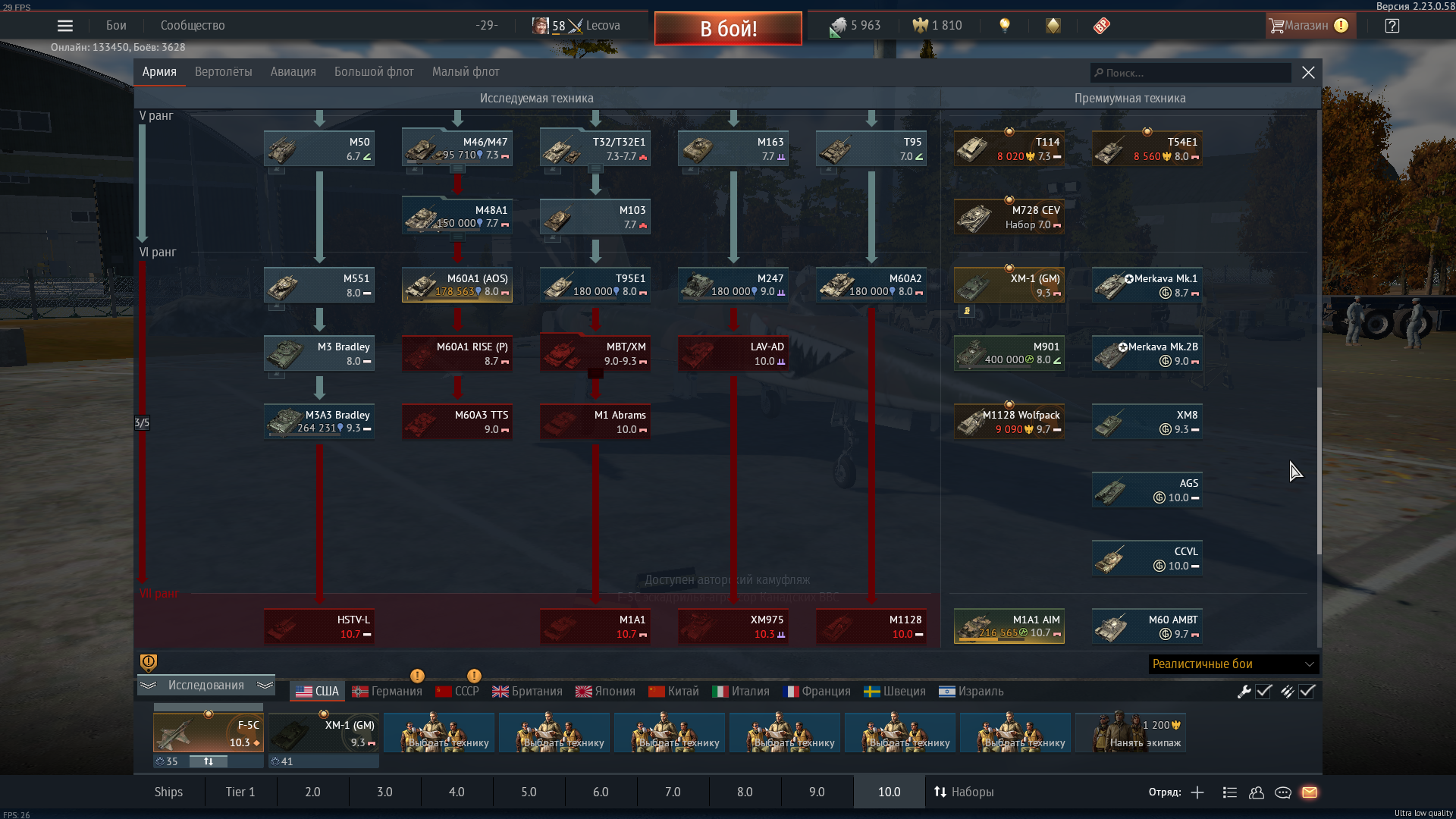Toggle the automatic ammo purchase checkbox
The image size is (1456, 819).
click(1307, 692)
